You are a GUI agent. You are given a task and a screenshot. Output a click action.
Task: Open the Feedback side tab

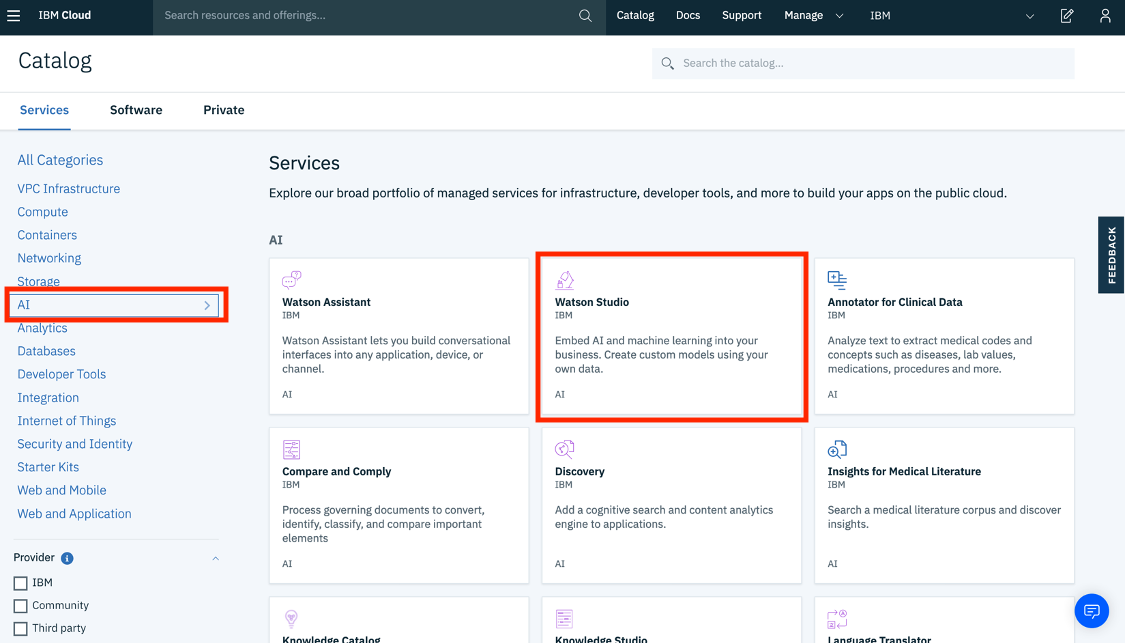point(1111,255)
